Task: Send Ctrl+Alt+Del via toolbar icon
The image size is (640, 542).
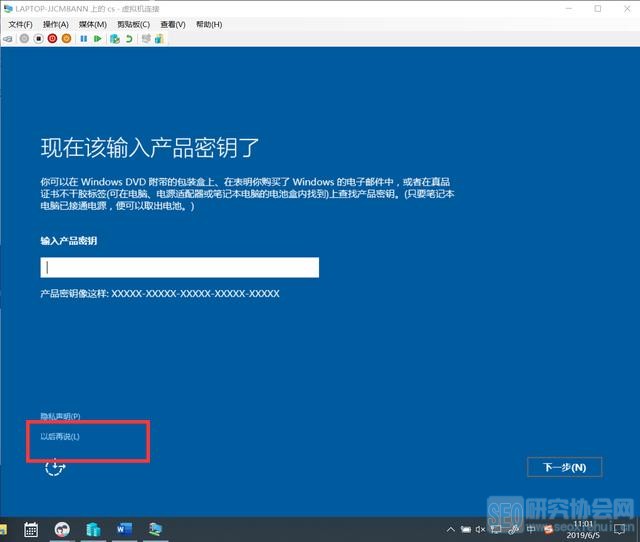Action: point(8,39)
